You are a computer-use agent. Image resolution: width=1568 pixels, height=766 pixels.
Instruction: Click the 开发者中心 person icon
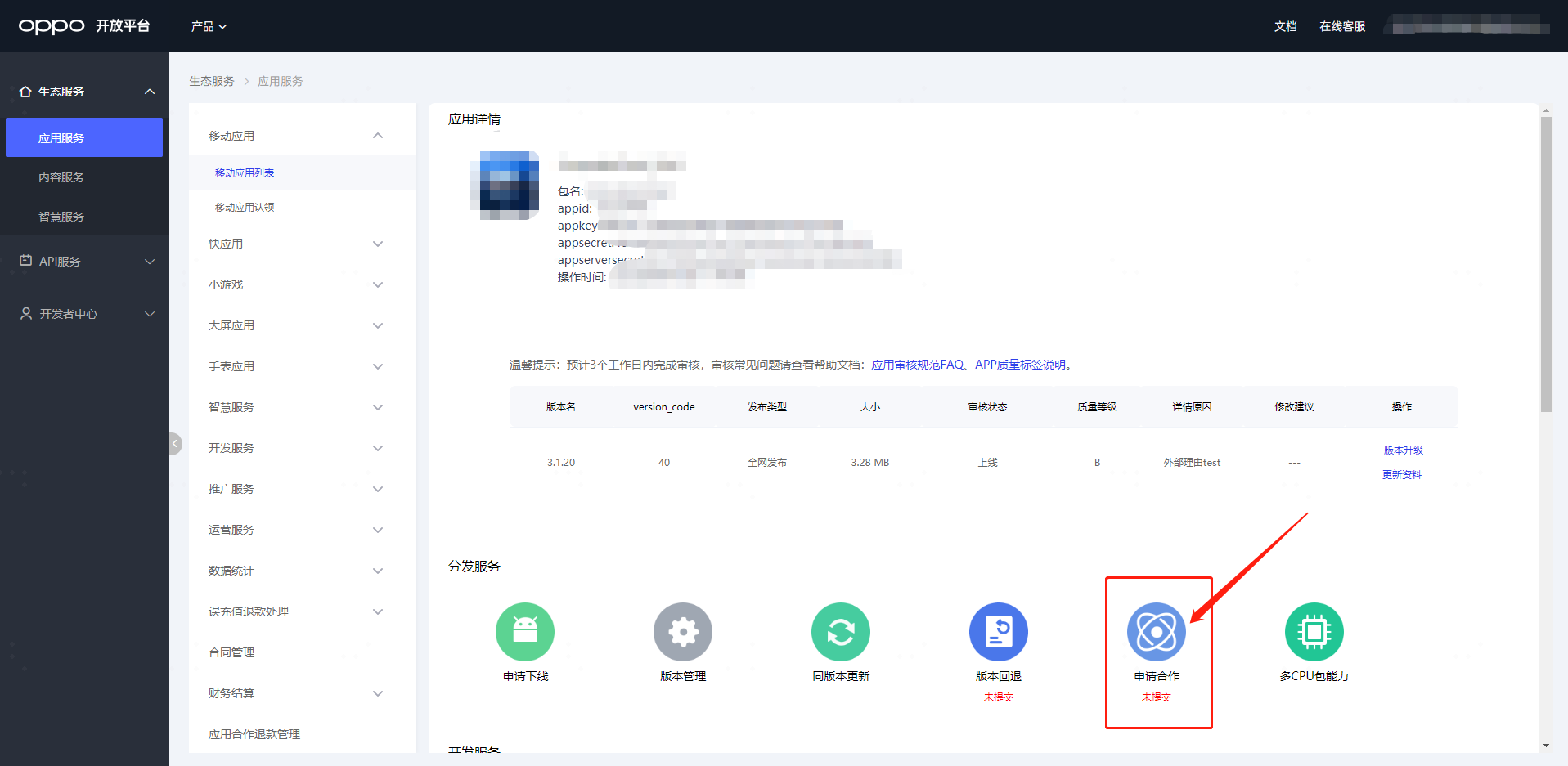25,313
